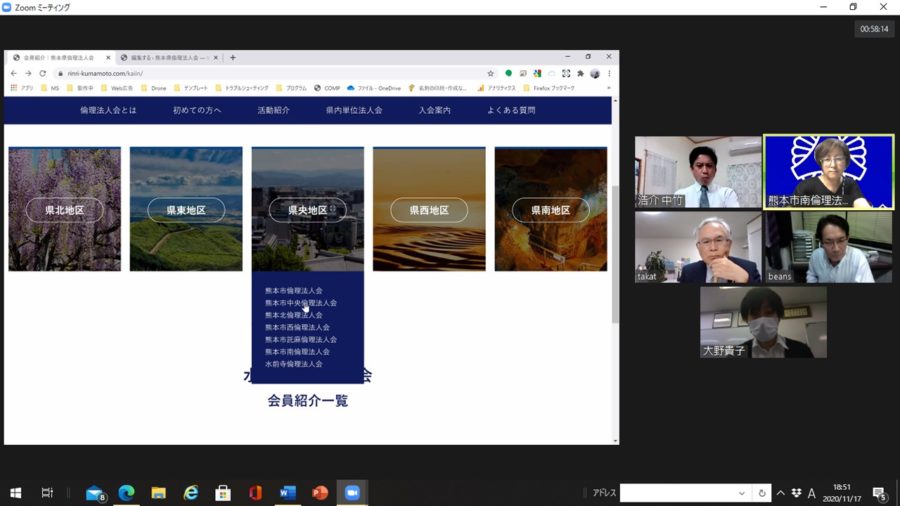Open the 初めての方へ menu item
The width and height of the screenshot is (900, 506).
pyautogui.click(x=197, y=110)
